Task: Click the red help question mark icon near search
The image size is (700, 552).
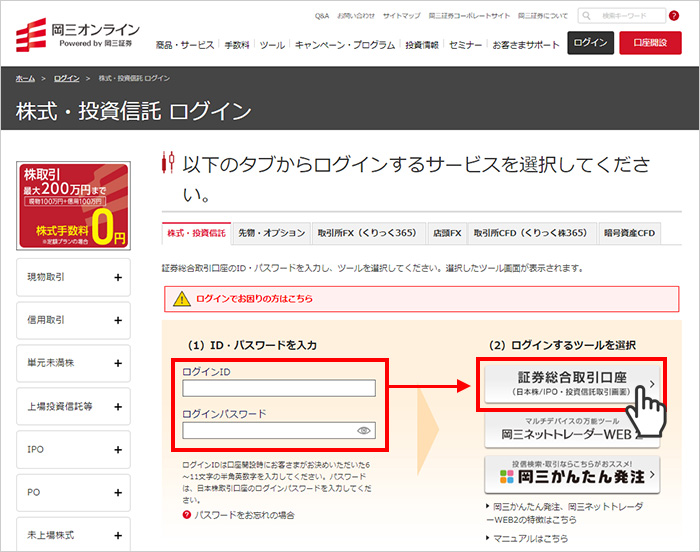Action: coord(674,16)
